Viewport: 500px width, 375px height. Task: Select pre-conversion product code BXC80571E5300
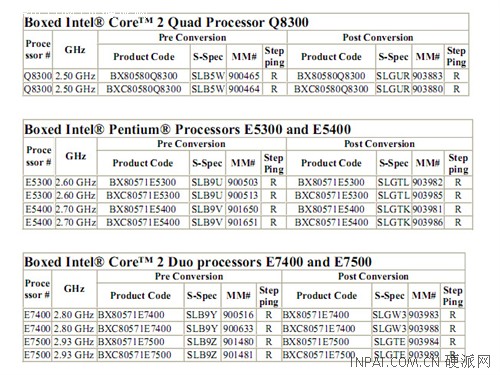point(143,195)
